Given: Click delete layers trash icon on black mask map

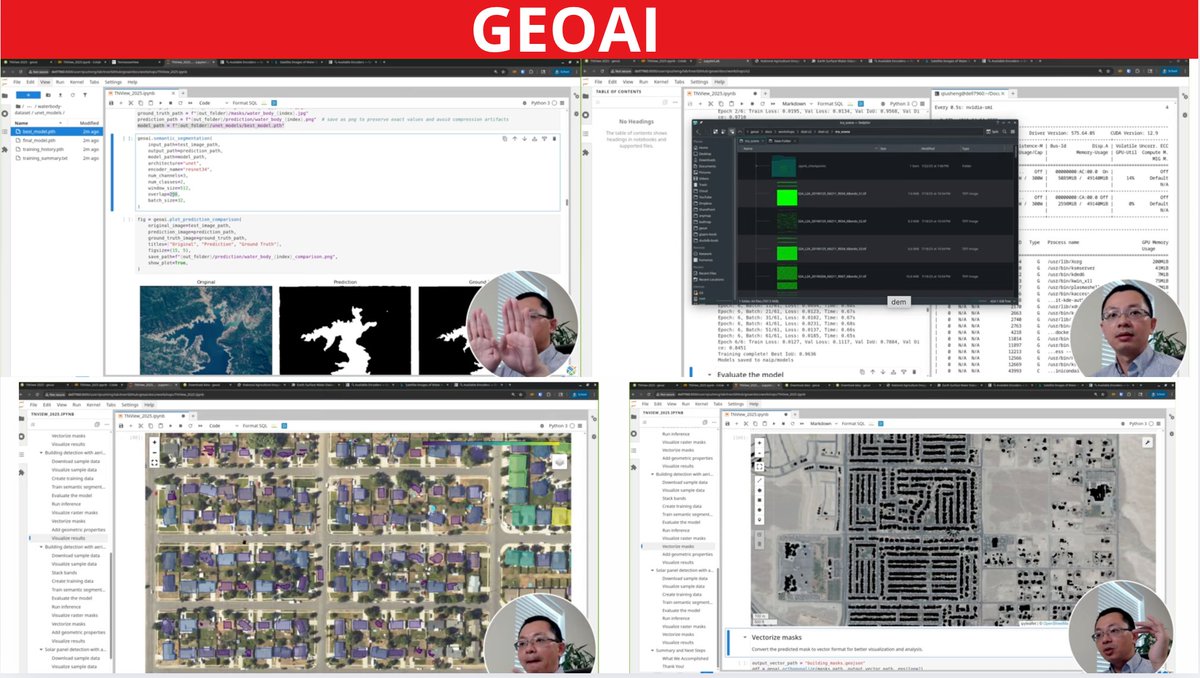Looking at the screenshot, I should (x=759, y=544).
